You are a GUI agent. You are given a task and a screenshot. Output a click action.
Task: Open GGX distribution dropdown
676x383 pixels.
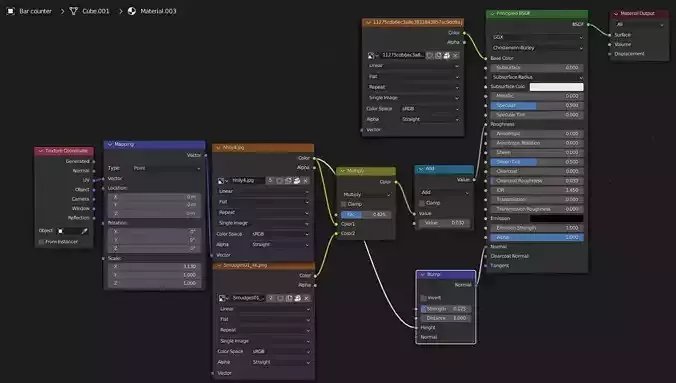(537, 38)
